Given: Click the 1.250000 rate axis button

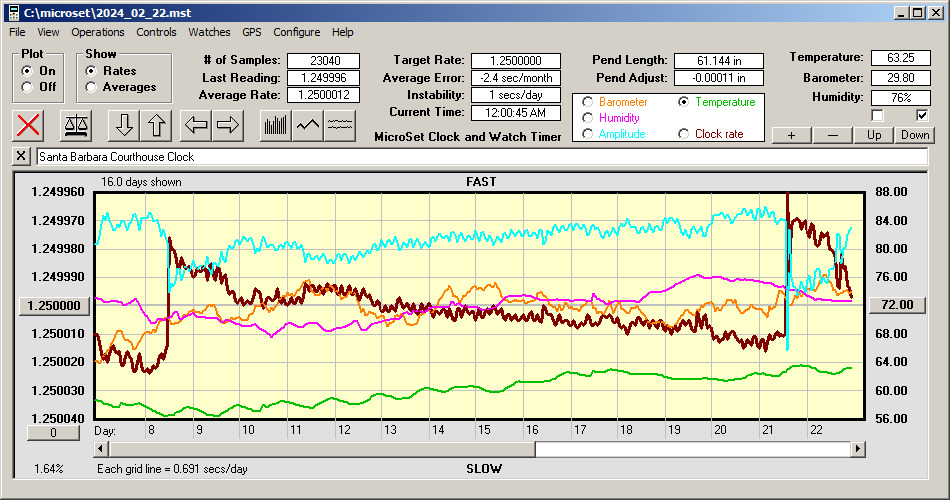Looking at the screenshot, I should click(55, 305).
